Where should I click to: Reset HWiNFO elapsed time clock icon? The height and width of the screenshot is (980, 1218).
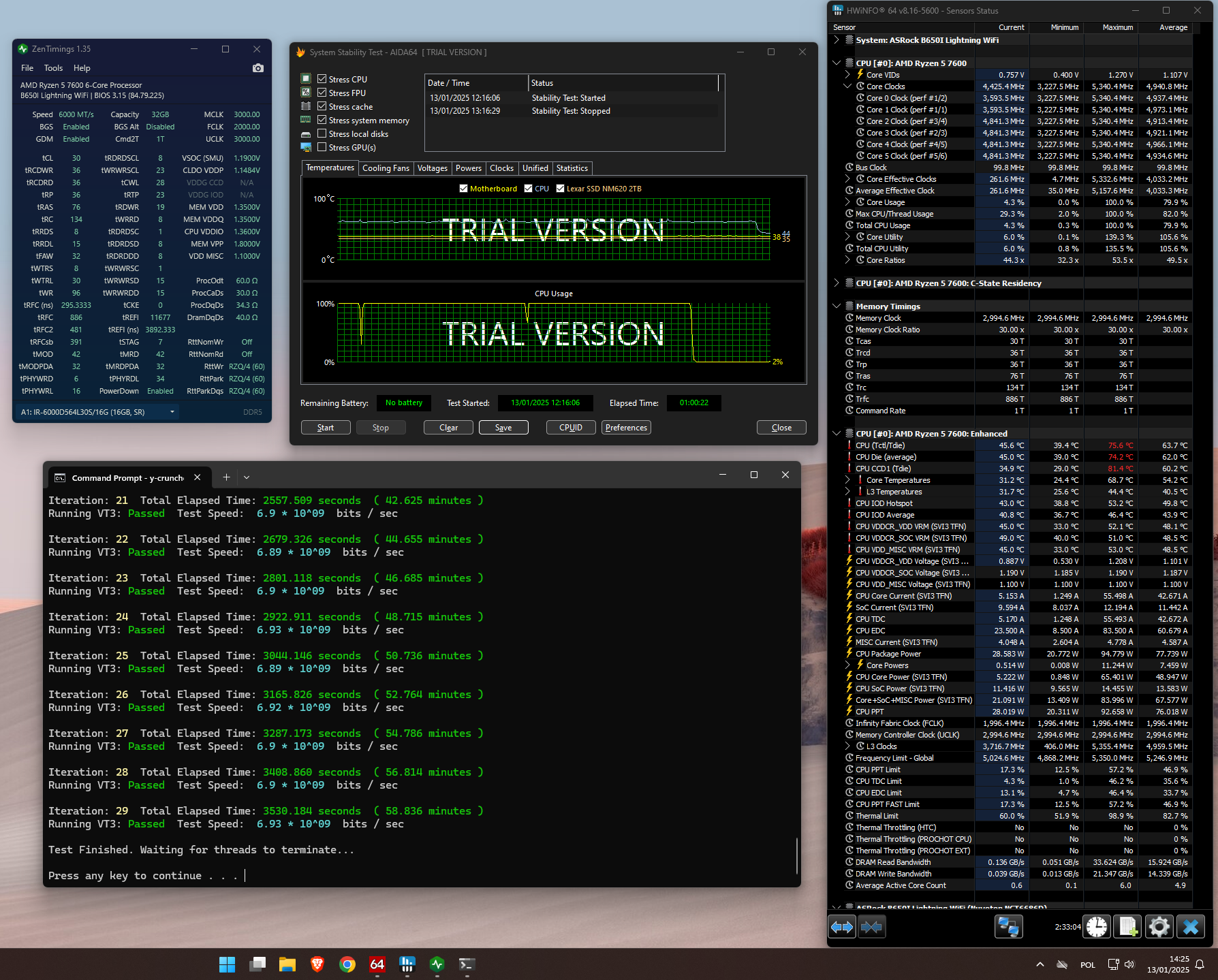pyautogui.click(x=1097, y=927)
